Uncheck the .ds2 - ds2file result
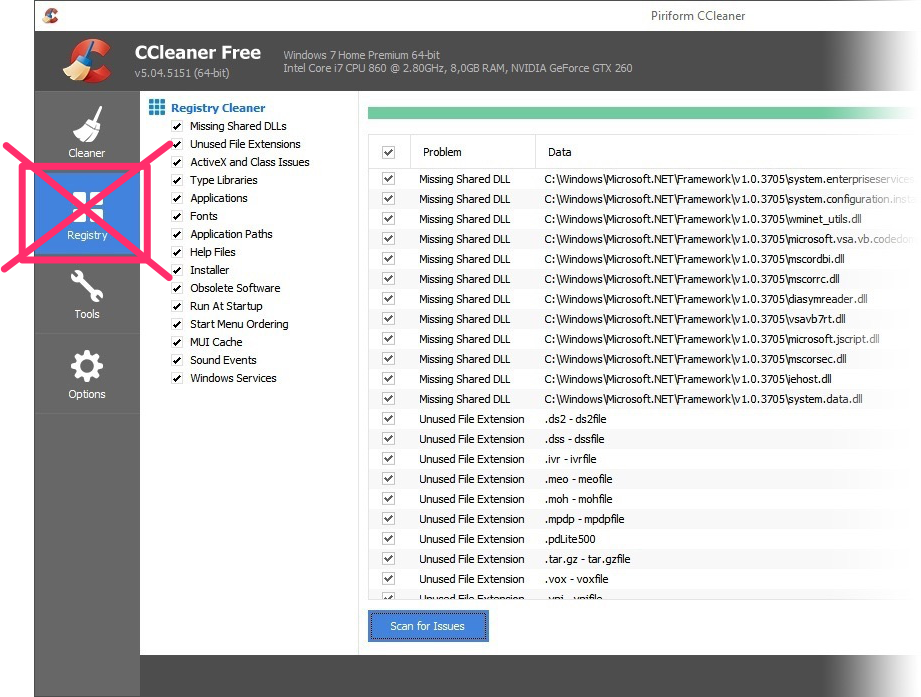 click(388, 419)
